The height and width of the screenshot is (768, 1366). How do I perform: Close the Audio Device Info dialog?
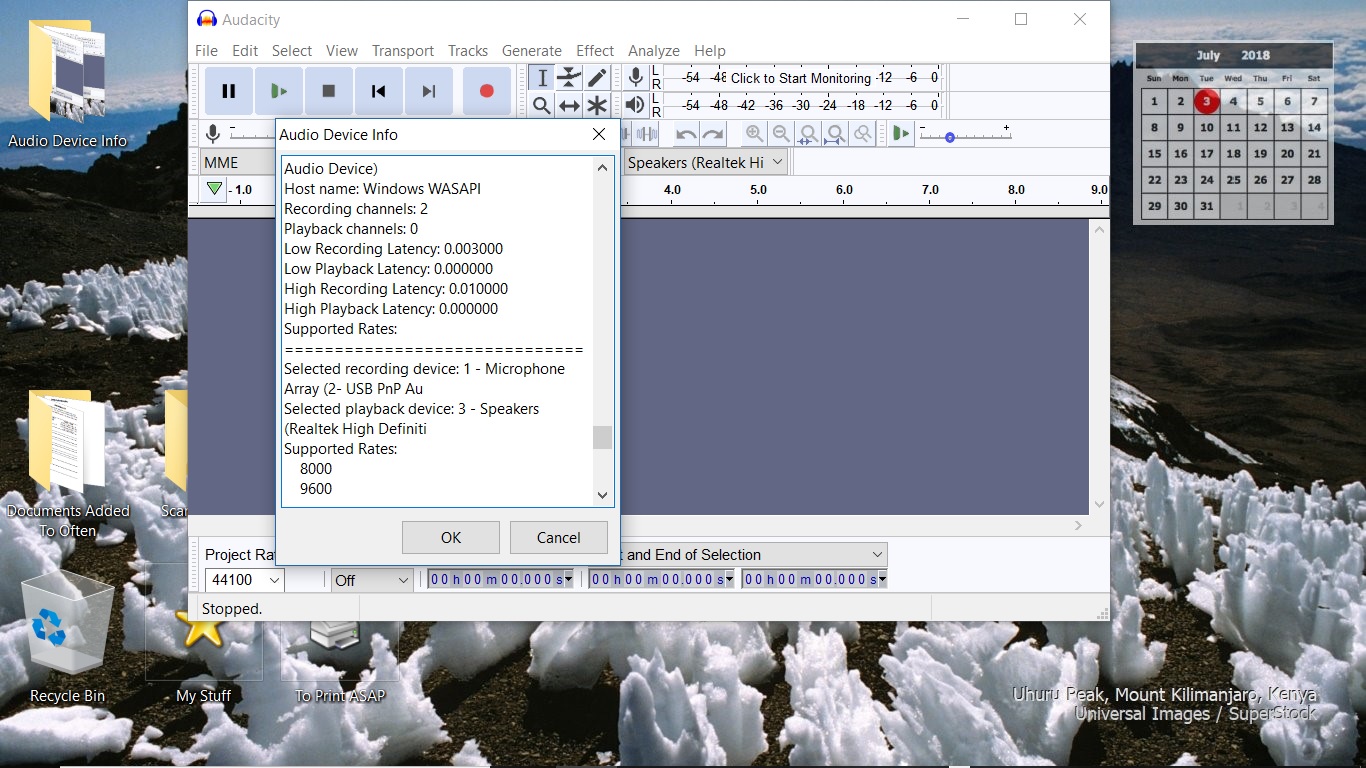click(599, 134)
